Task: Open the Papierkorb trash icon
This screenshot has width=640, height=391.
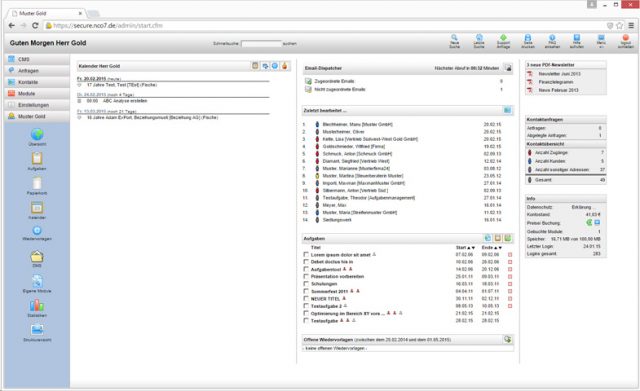Action: [37, 183]
